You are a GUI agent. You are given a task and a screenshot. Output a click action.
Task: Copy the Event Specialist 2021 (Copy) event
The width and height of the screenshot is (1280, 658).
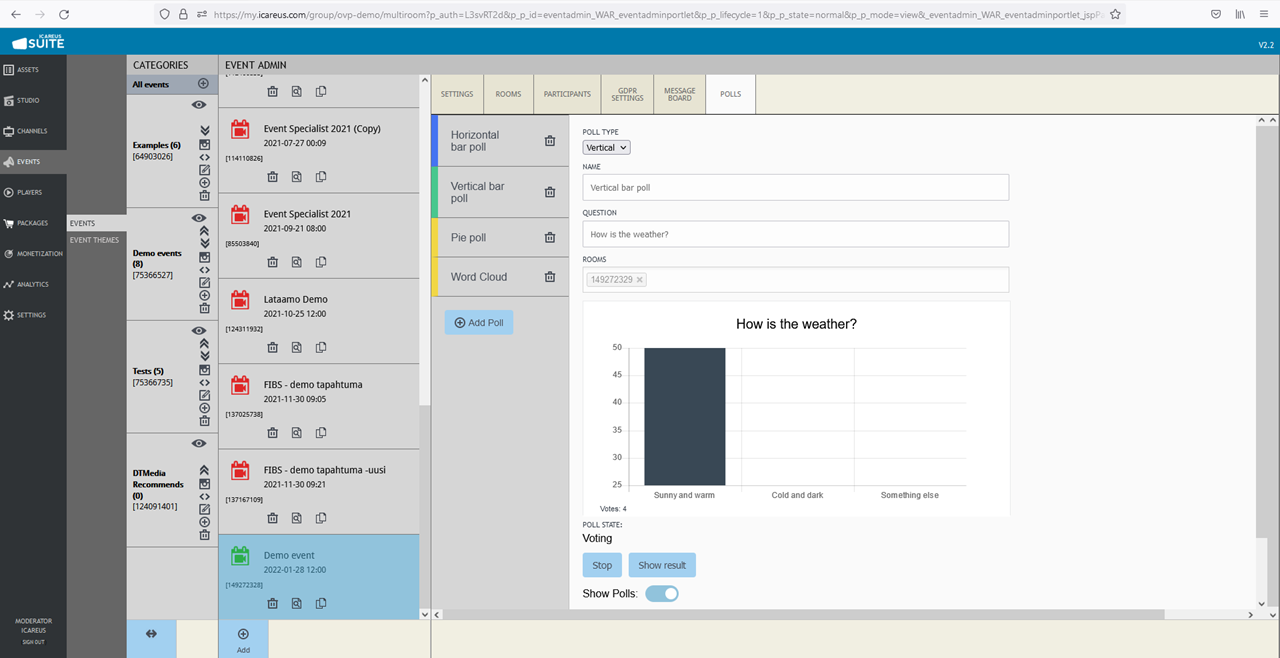(321, 177)
